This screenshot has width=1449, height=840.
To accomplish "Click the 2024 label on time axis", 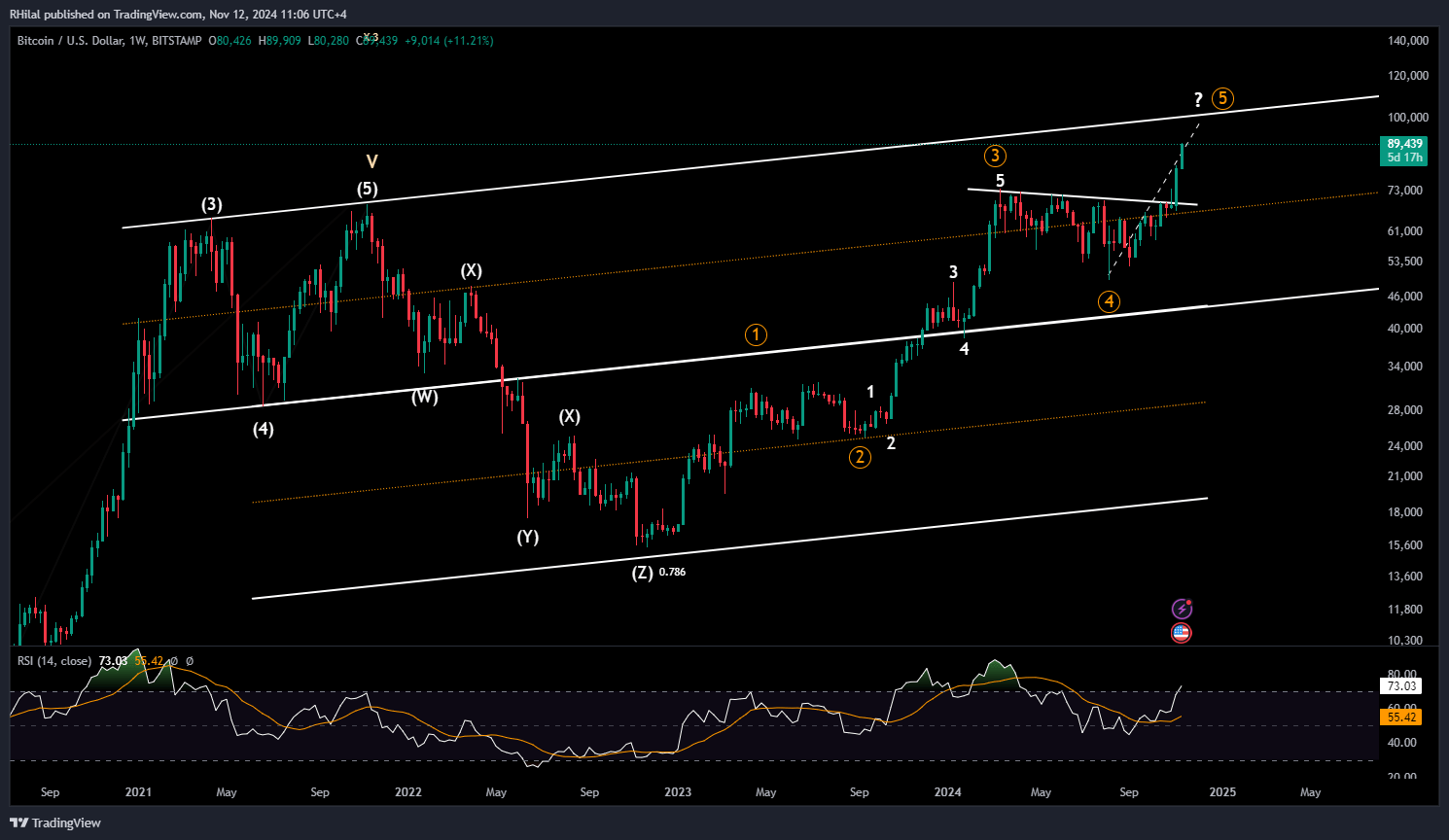I will tap(948, 792).
